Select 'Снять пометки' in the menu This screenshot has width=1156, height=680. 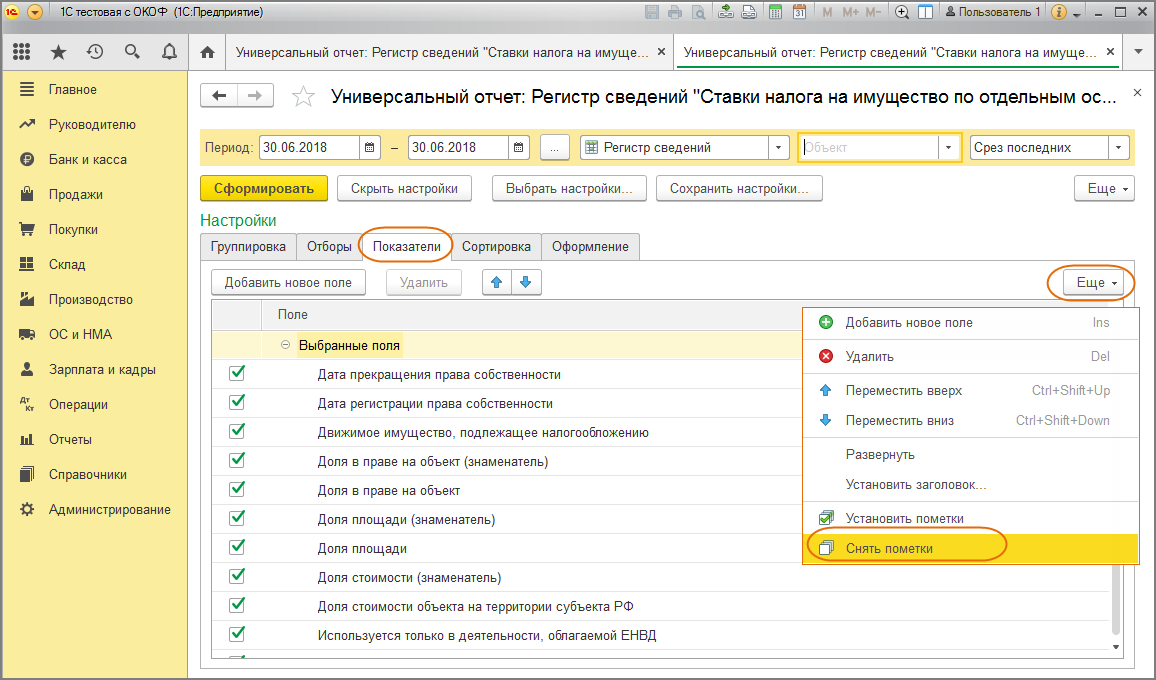[889, 548]
